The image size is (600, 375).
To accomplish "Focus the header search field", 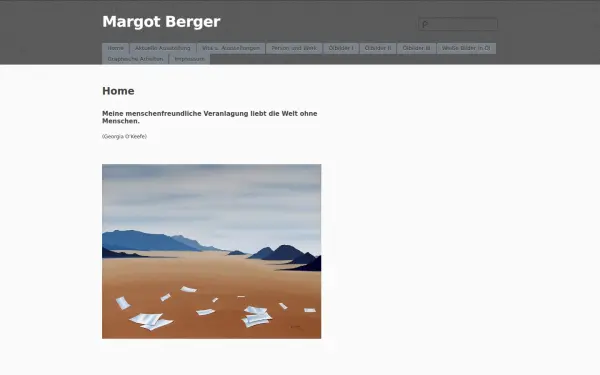I will [x=458, y=24].
